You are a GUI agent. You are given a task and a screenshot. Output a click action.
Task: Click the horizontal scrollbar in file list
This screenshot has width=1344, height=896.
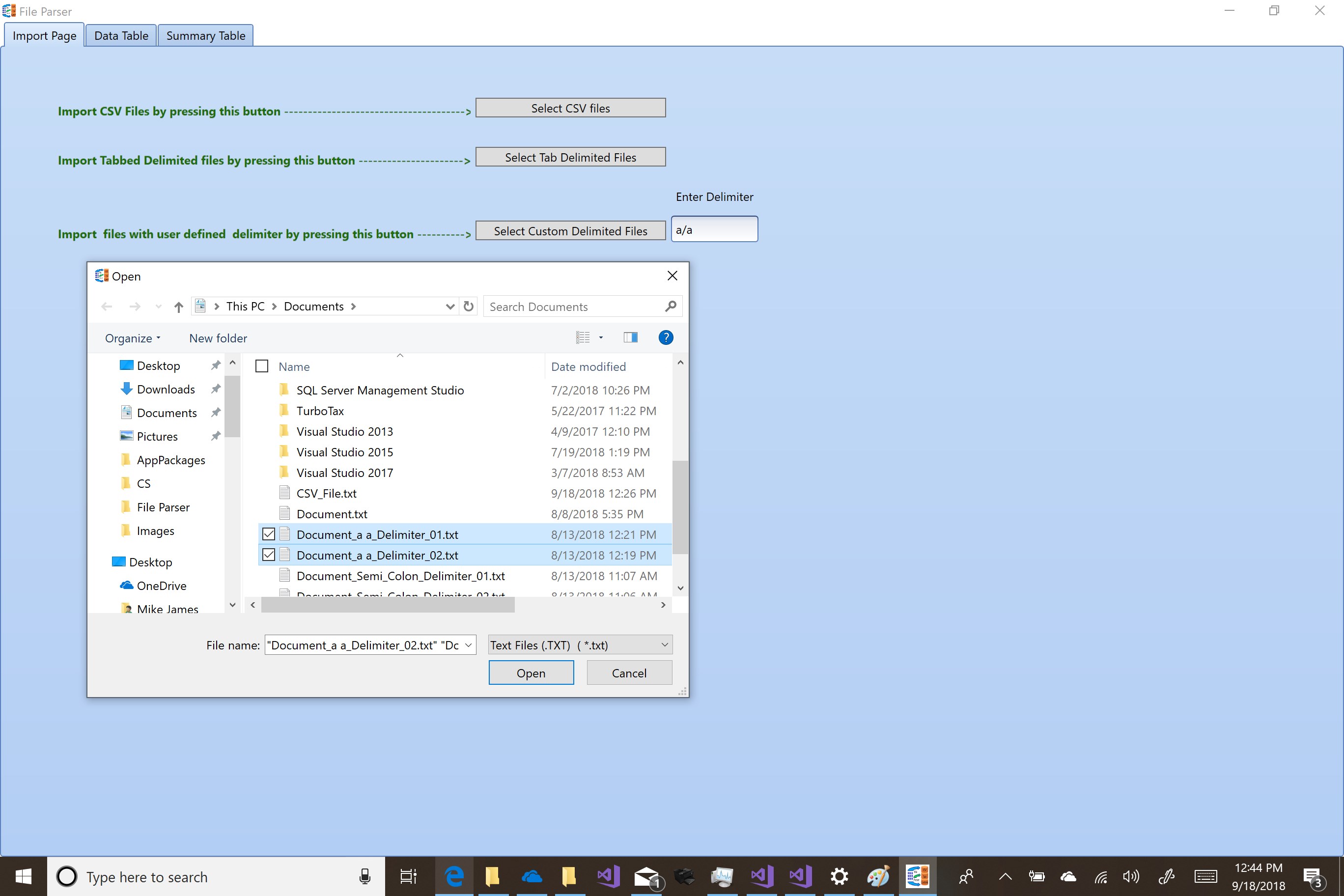(x=388, y=605)
